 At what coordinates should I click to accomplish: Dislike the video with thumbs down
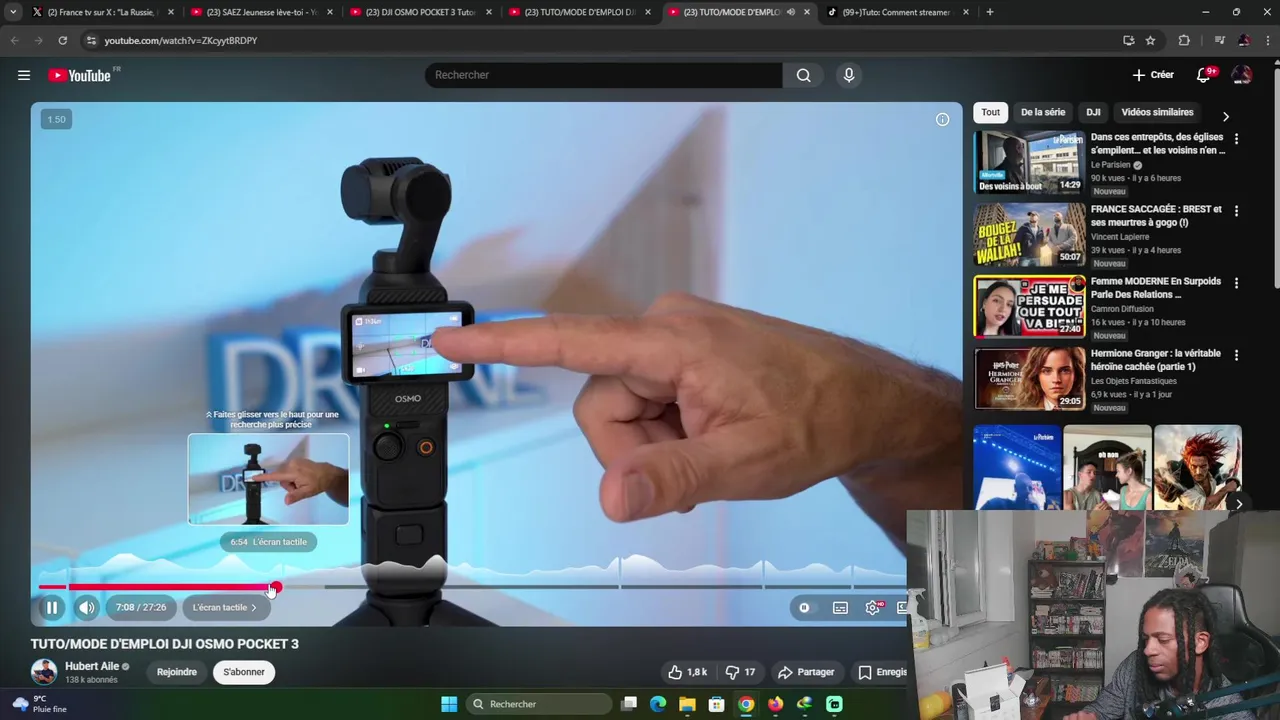(740, 672)
